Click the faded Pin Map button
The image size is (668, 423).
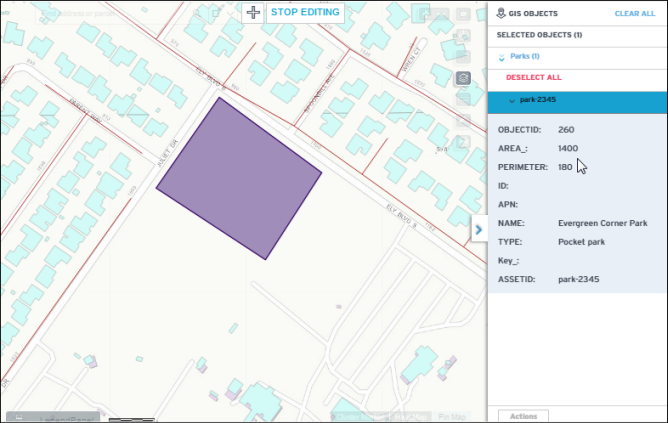coord(452,416)
